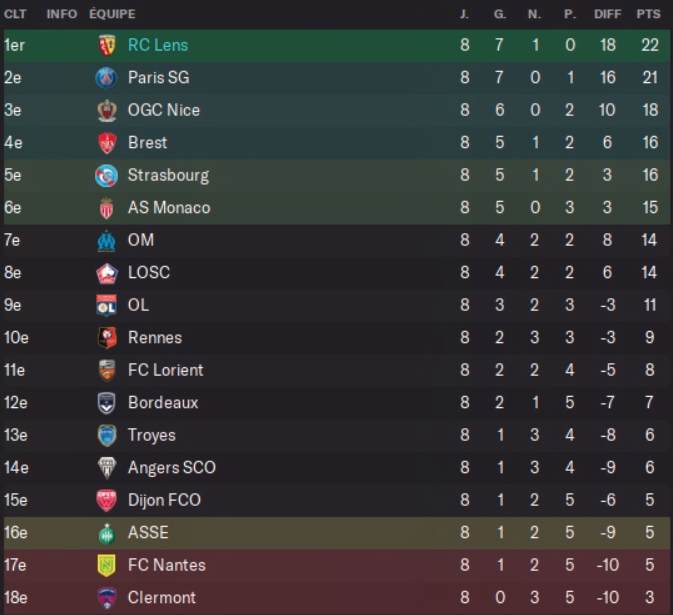The width and height of the screenshot is (673, 615).
Task: Select the OGC Nice club logo
Action: (x=106, y=110)
